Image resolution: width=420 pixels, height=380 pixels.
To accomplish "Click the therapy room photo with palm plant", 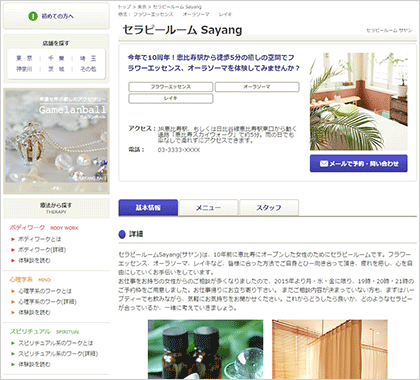I will 359,101.
